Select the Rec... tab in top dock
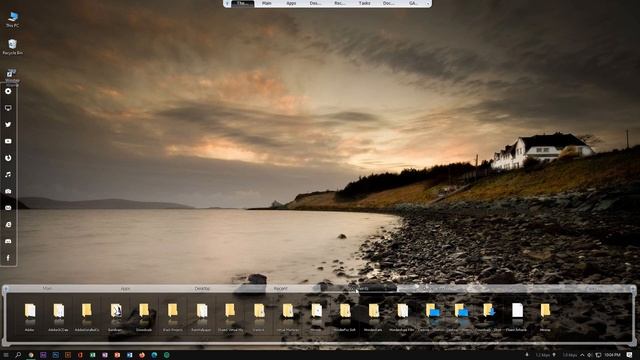The height and width of the screenshot is (360, 640). click(340, 3)
